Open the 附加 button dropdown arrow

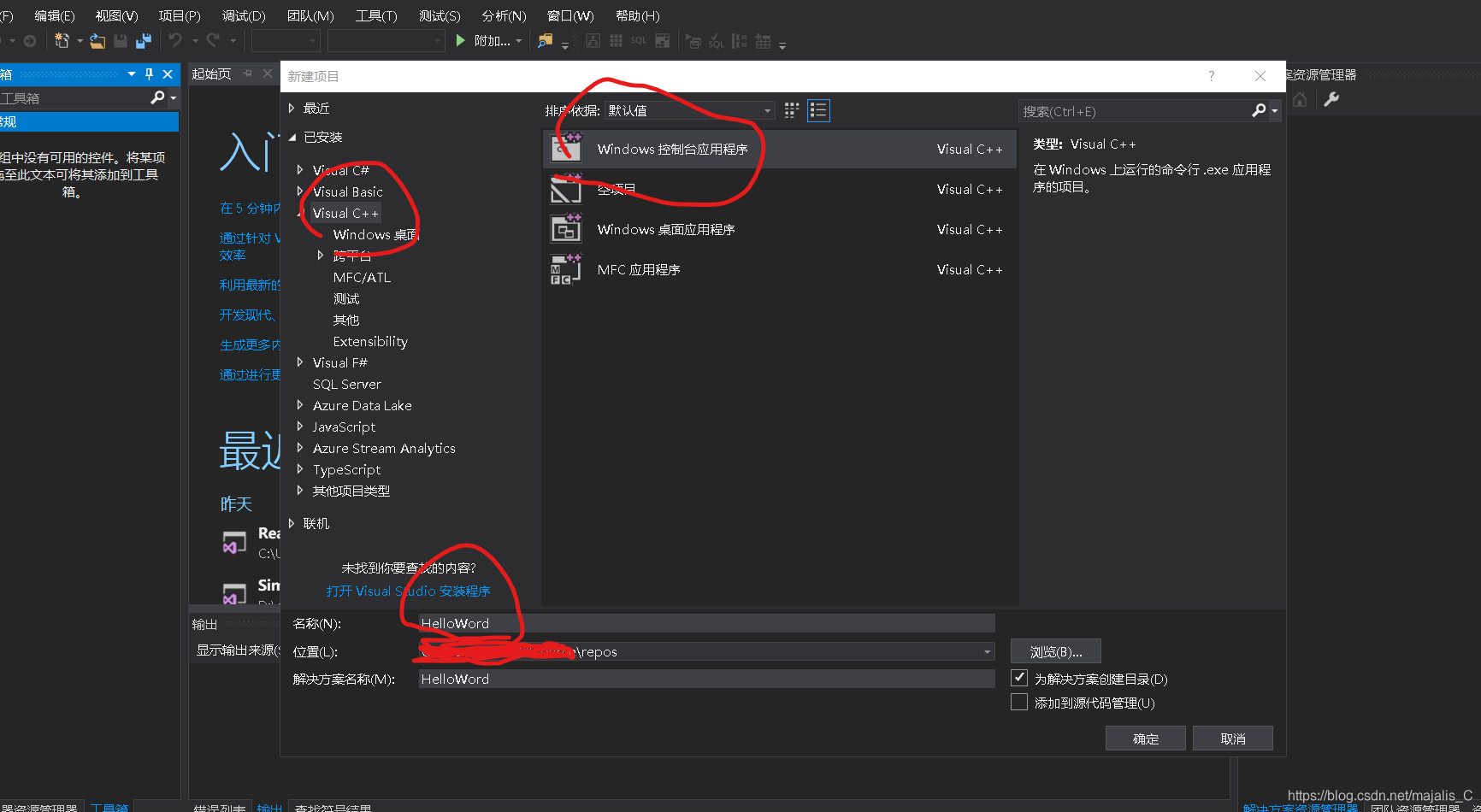coord(518,41)
